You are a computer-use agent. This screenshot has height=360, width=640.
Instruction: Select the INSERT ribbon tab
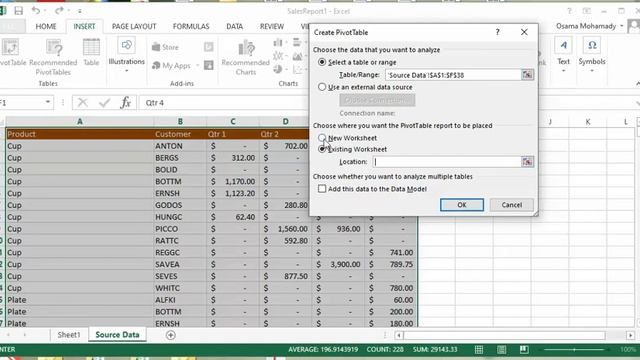pyautogui.click(x=84, y=27)
